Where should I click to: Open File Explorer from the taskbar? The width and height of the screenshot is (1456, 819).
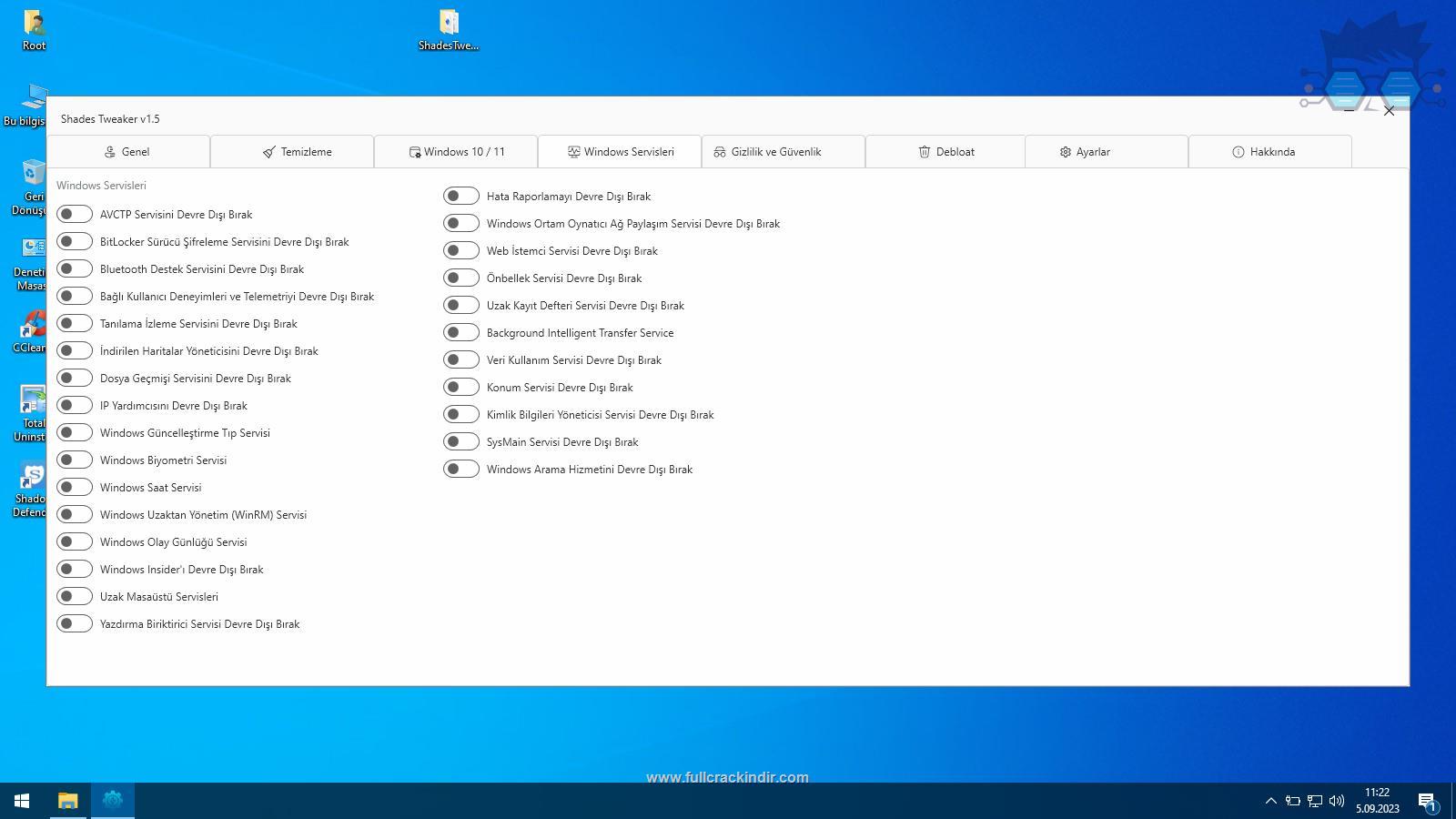click(x=67, y=801)
